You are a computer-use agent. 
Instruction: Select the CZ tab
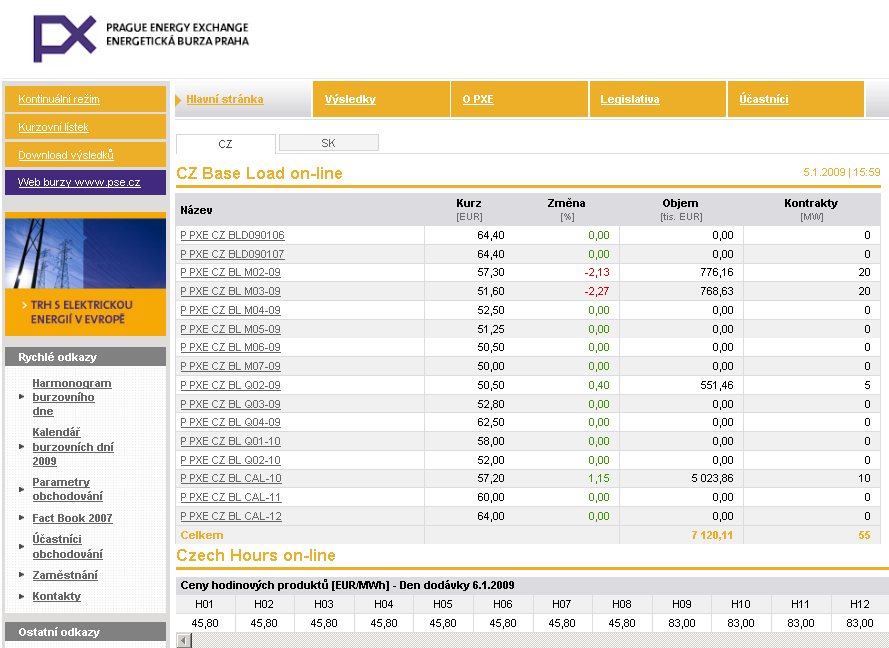(x=226, y=144)
